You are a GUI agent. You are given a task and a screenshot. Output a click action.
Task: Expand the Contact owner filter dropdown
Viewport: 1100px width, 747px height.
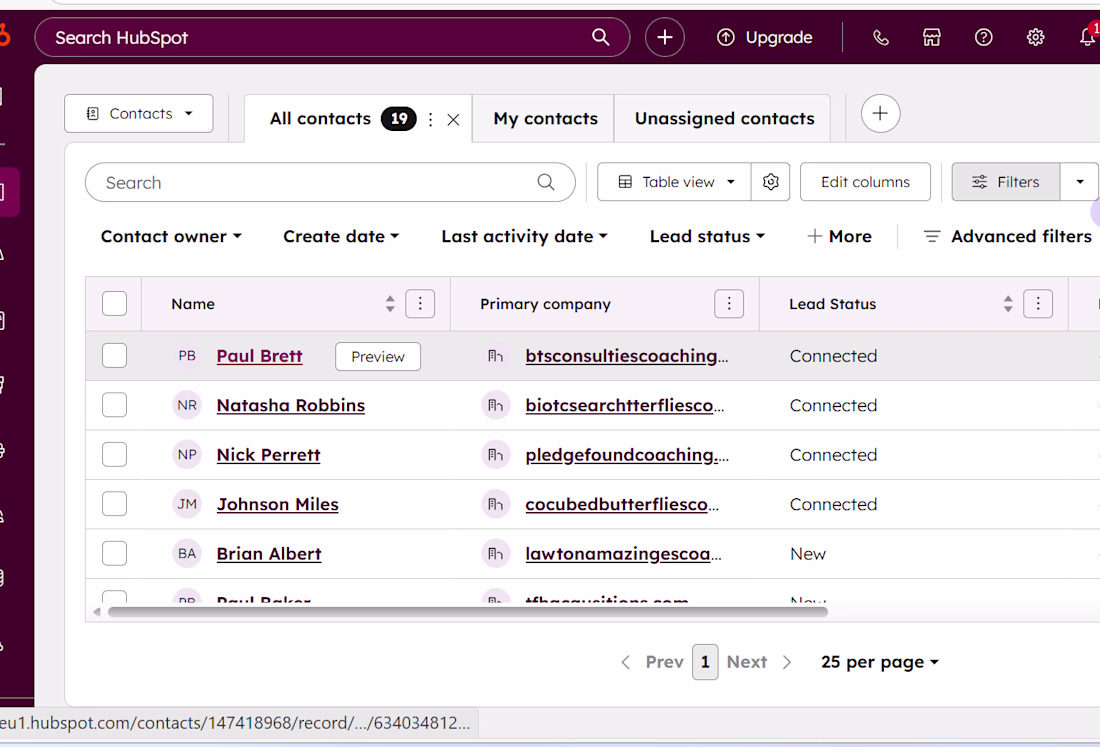pyautogui.click(x=171, y=237)
